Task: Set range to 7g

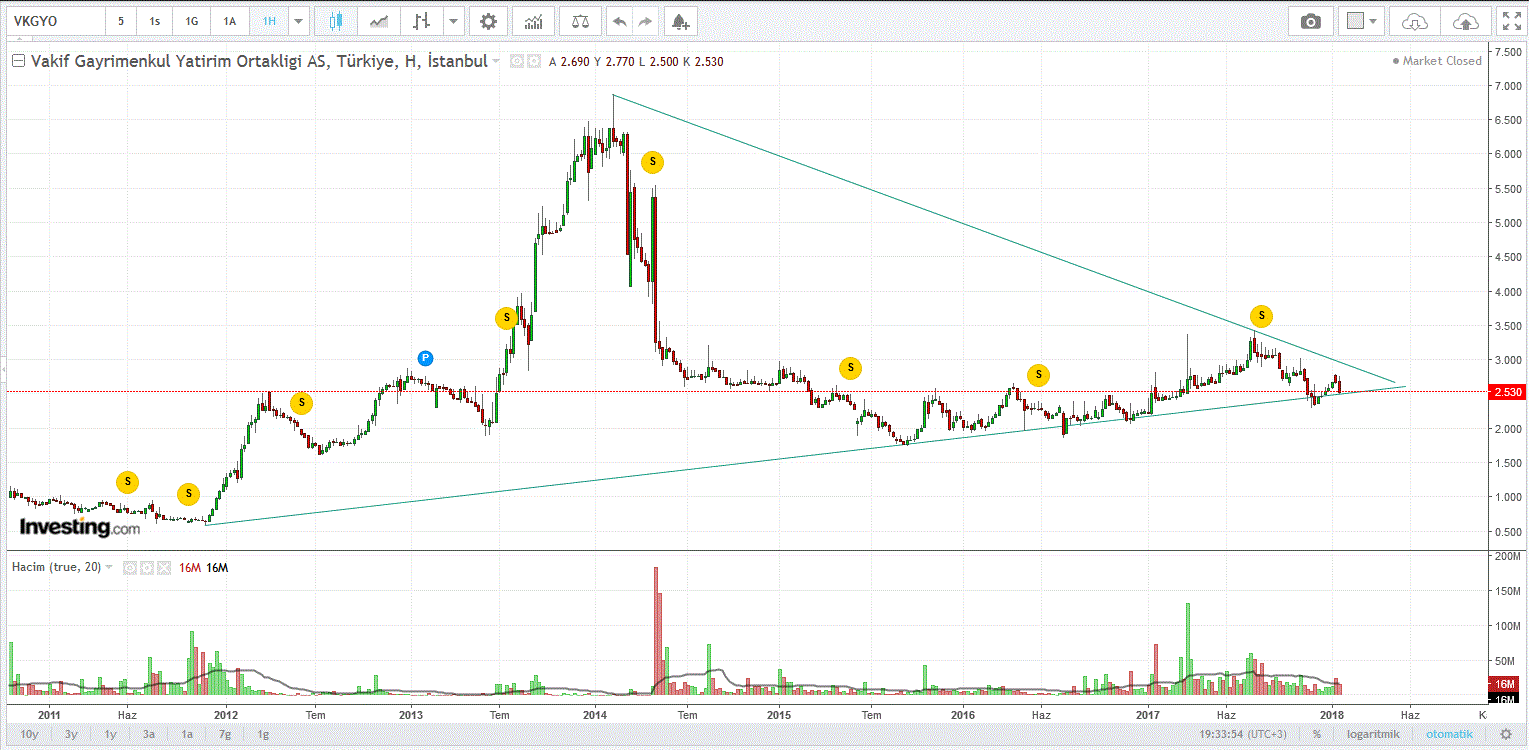Action: (x=226, y=734)
